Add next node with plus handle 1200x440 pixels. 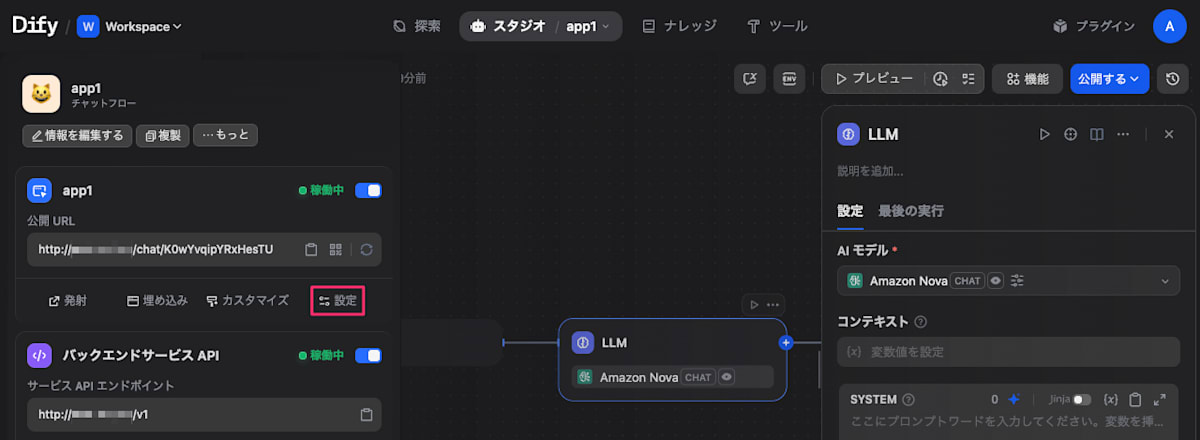point(786,343)
